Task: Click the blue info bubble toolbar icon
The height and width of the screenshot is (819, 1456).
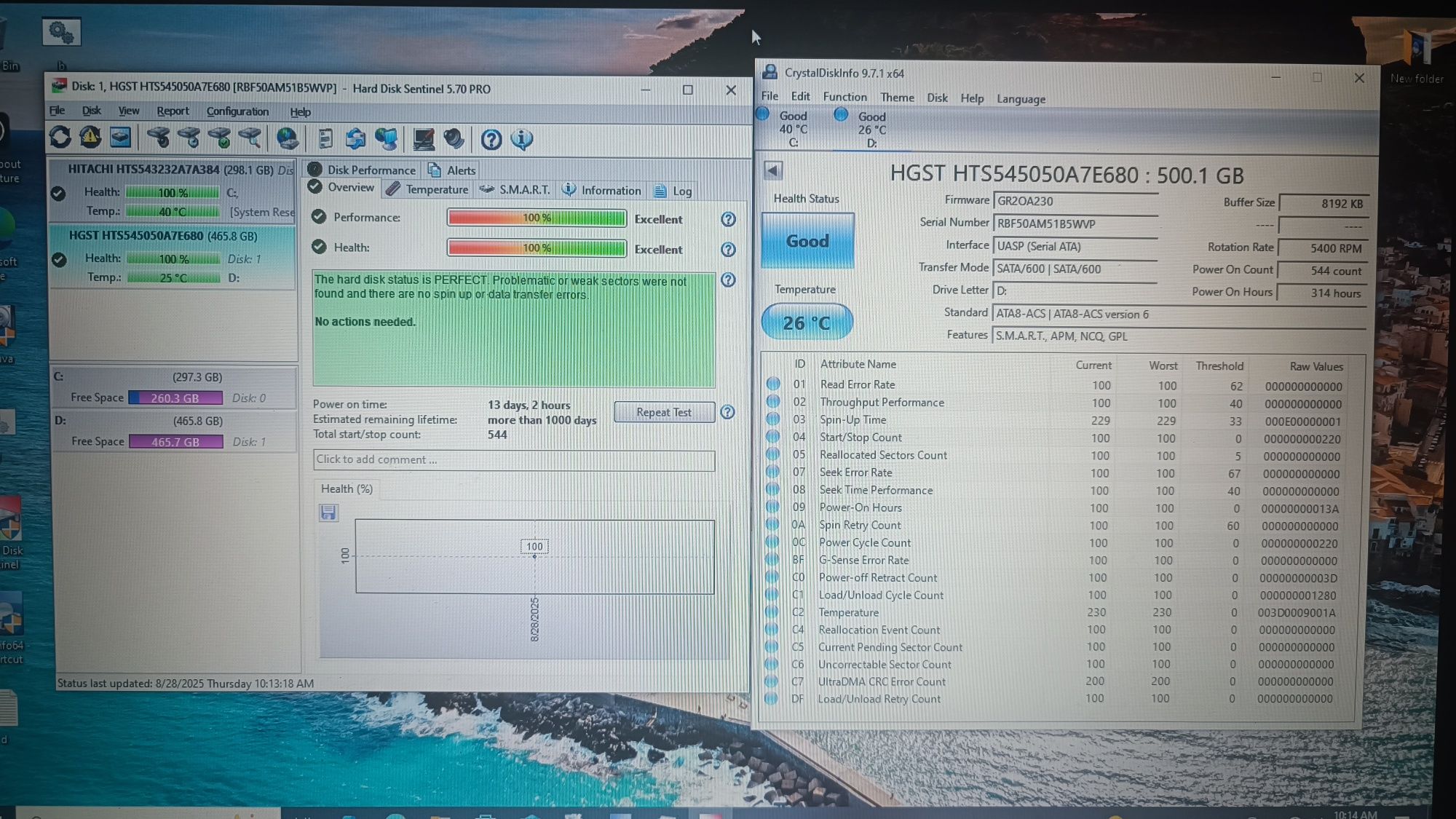Action: pos(521,139)
